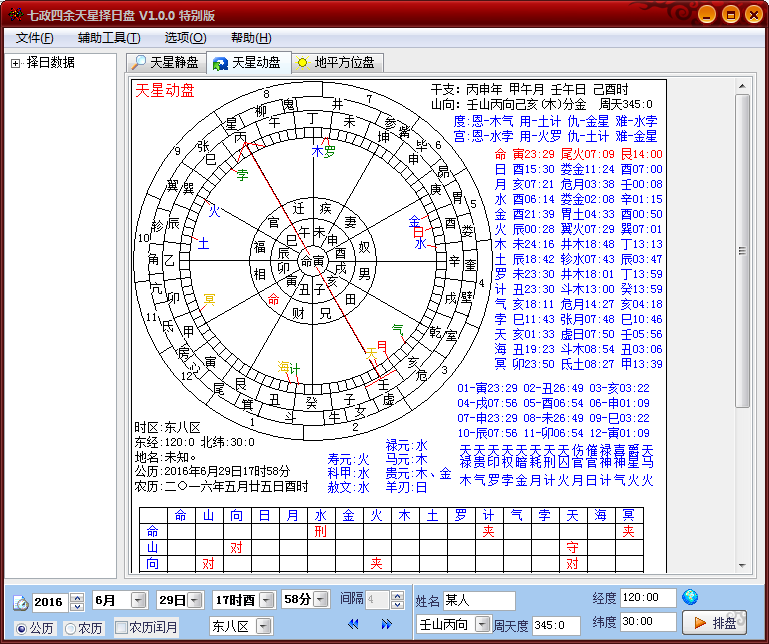Open the timezone dropdown showing 东八区

(x=263, y=626)
